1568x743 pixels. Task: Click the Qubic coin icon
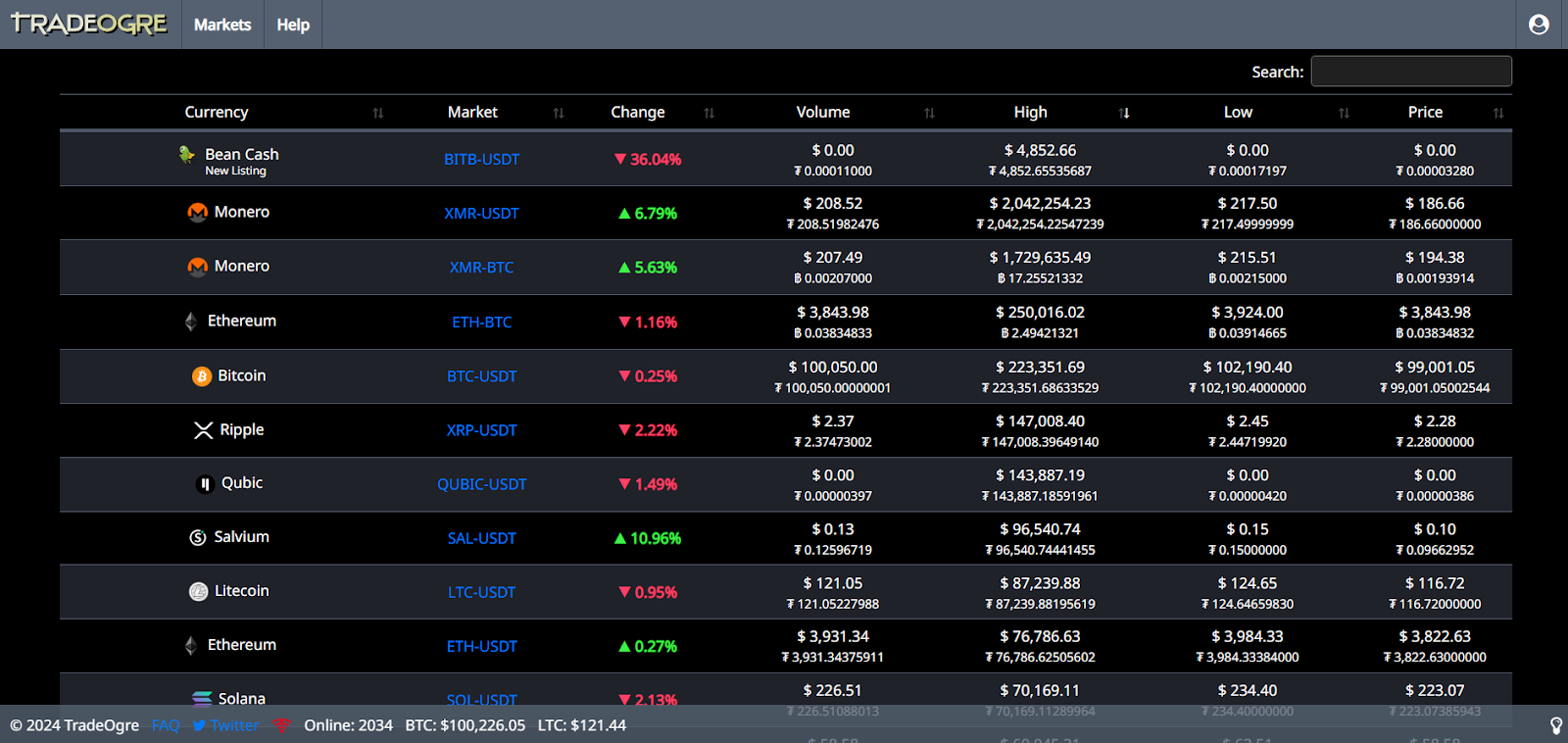pyautogui.click(x=205, y=483)
